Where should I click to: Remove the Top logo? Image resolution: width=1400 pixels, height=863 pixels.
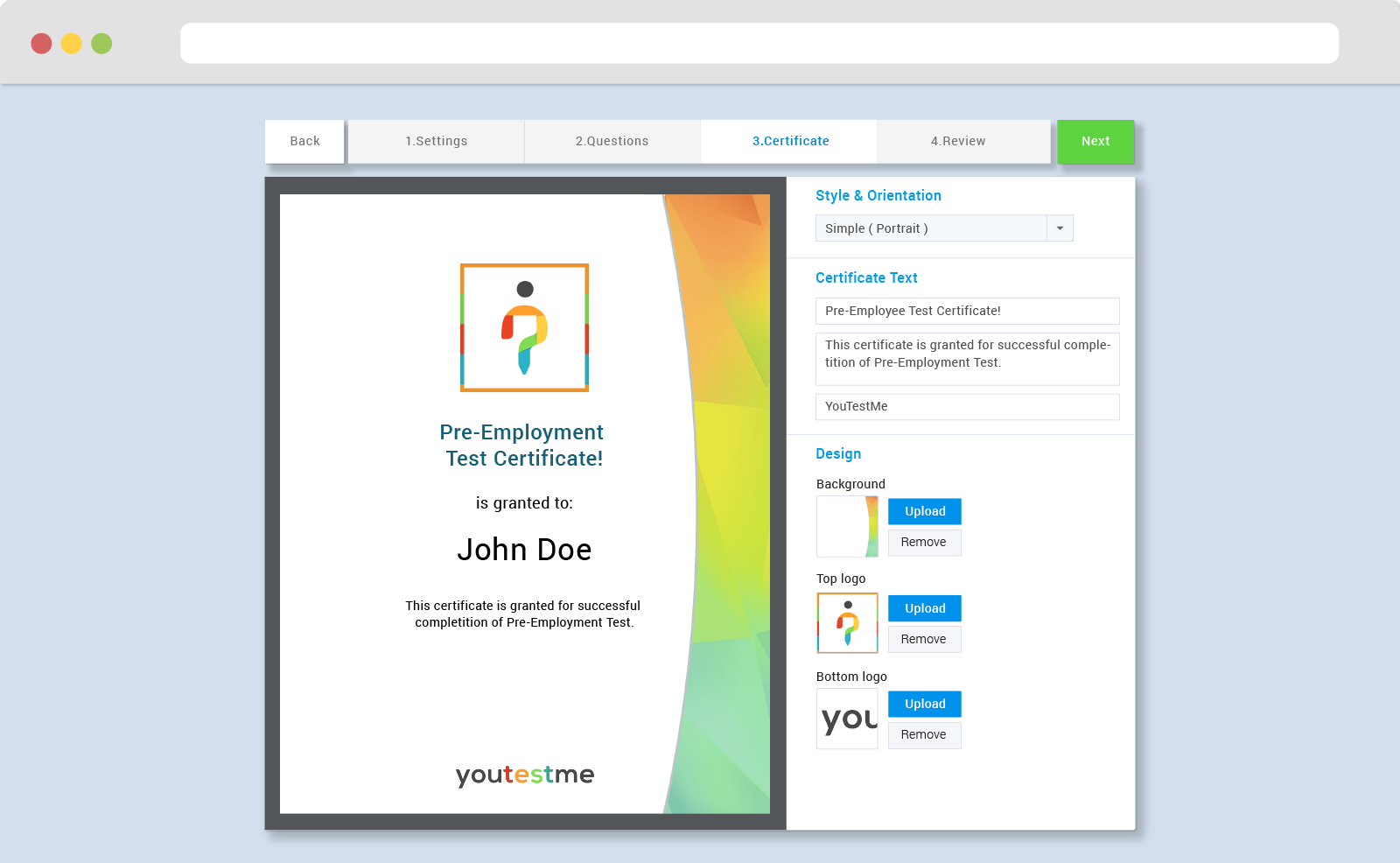[924, 639]
